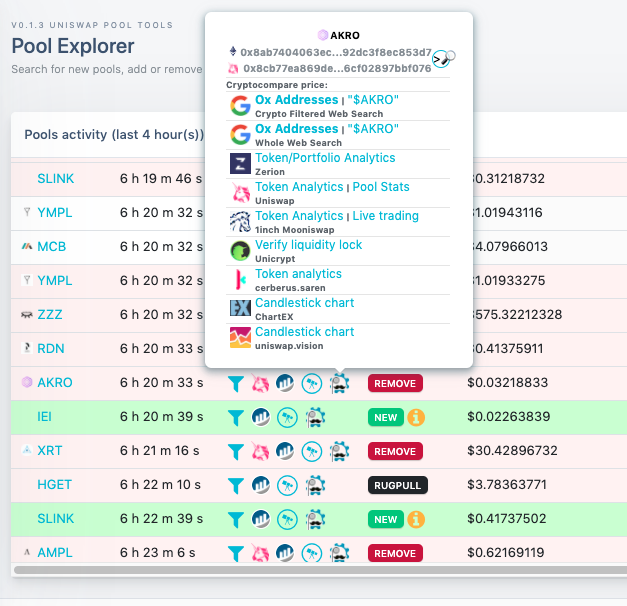Open the Uniswap Pool Stats link

[x=381, y=187]
